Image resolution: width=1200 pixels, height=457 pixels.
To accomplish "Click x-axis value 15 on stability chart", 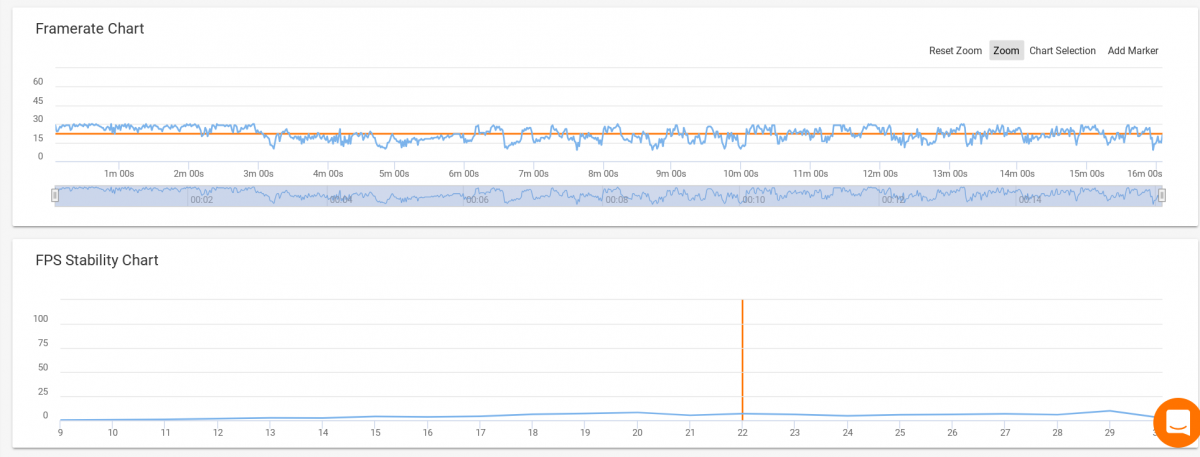I will [x=375, y=433].
